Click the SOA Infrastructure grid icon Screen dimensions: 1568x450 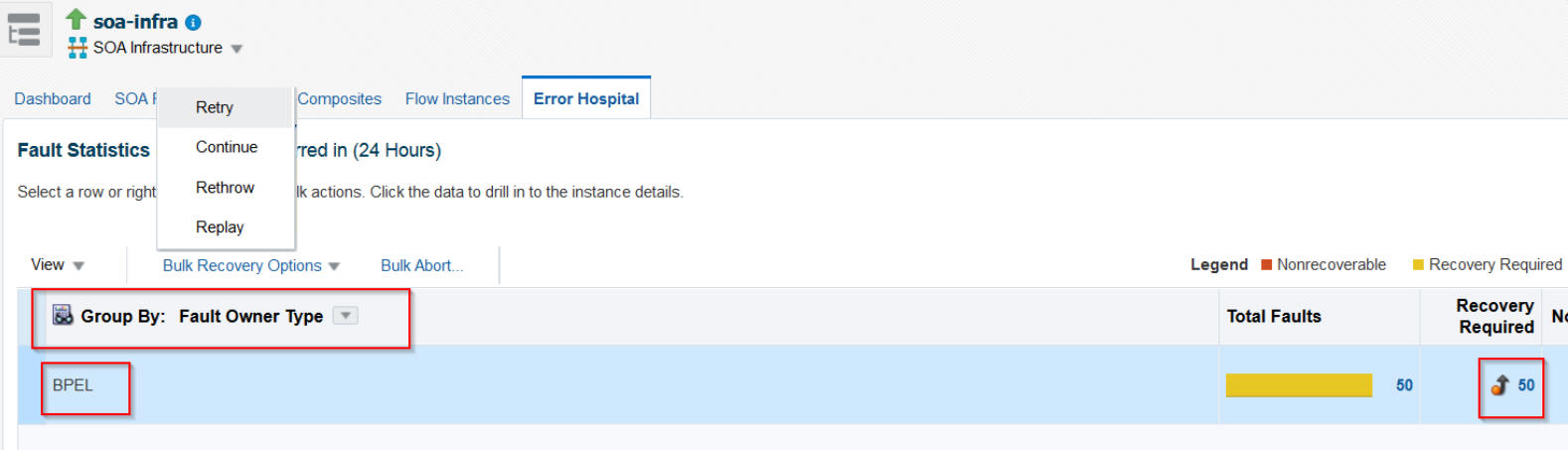[x=78, y=48]
